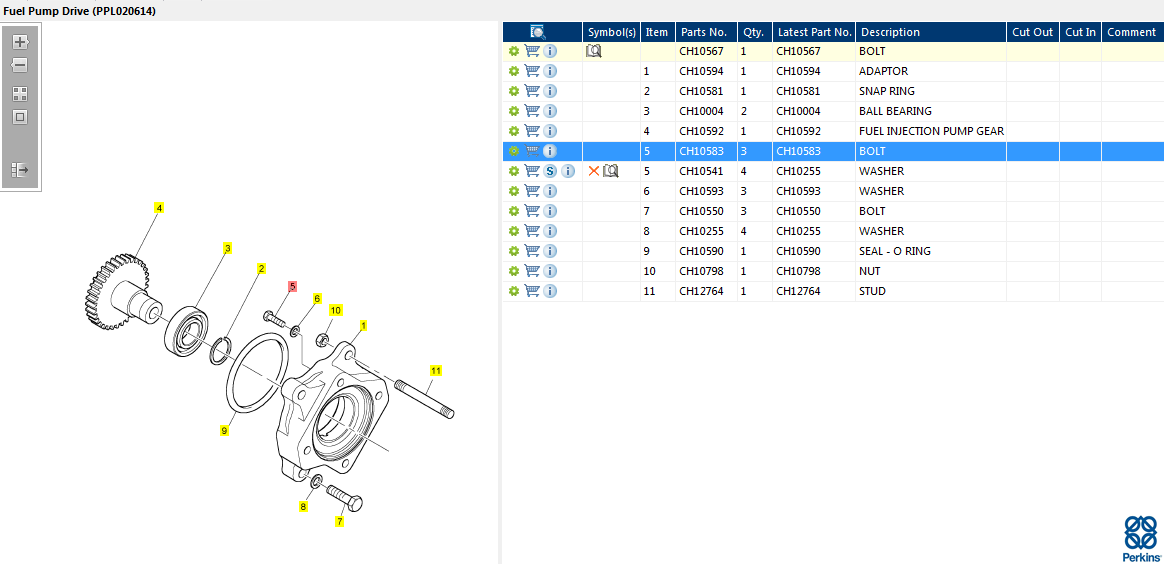Add STUD CH12764 to cart
Screen dimensions: 1164x564
[x=532, y=291]
